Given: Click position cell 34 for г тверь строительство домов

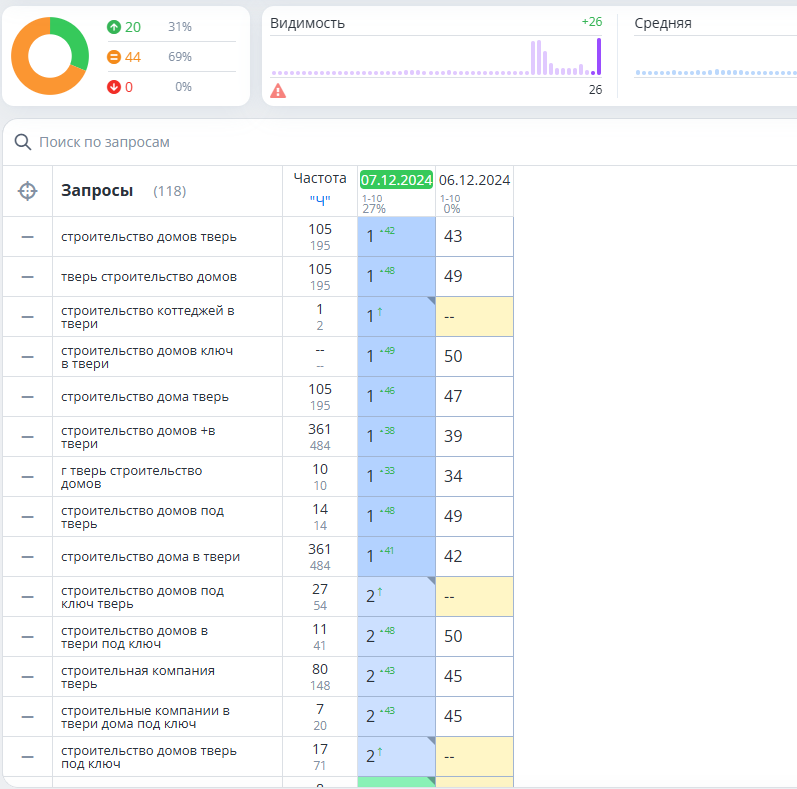Looking at the screenshot, I should (474, 476).
